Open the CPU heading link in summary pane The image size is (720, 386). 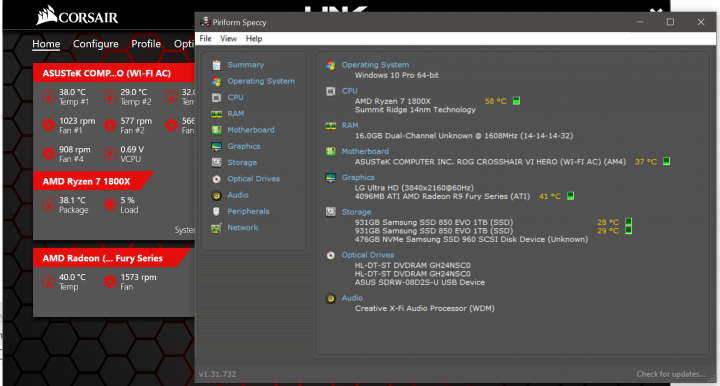pos(349,91)
